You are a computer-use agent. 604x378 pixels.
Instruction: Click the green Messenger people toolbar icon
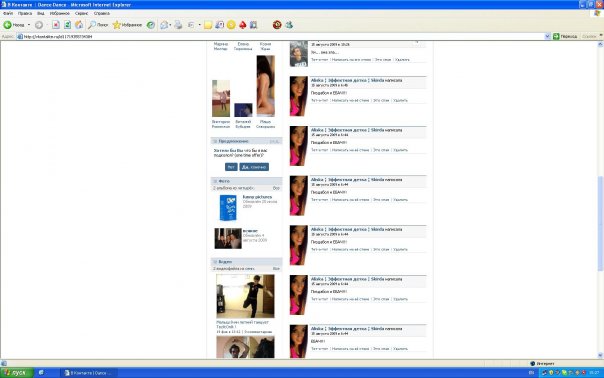click(289, 25)
